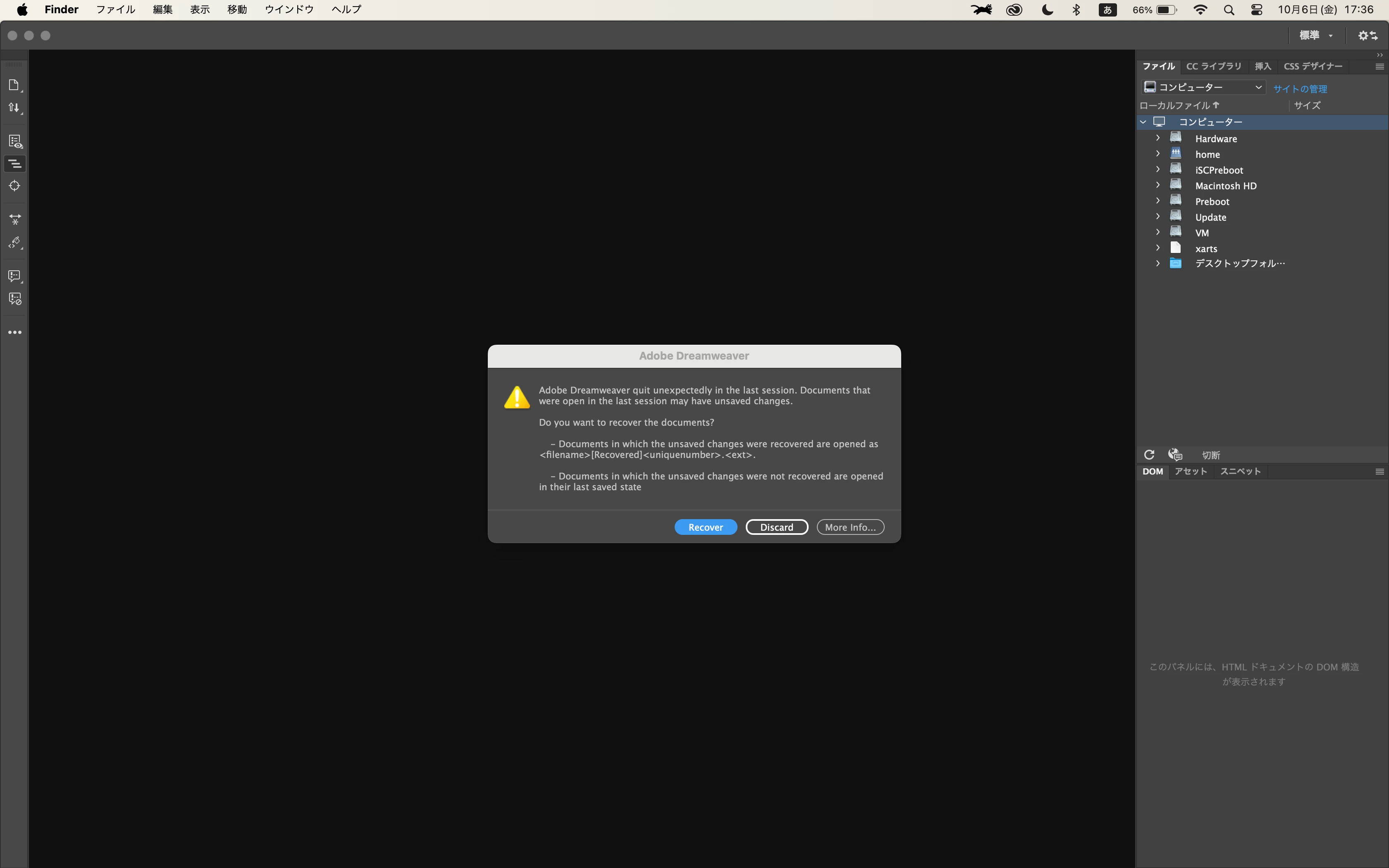Click the live view options icon
The image size is (1389, 868).
pos(15,141)
